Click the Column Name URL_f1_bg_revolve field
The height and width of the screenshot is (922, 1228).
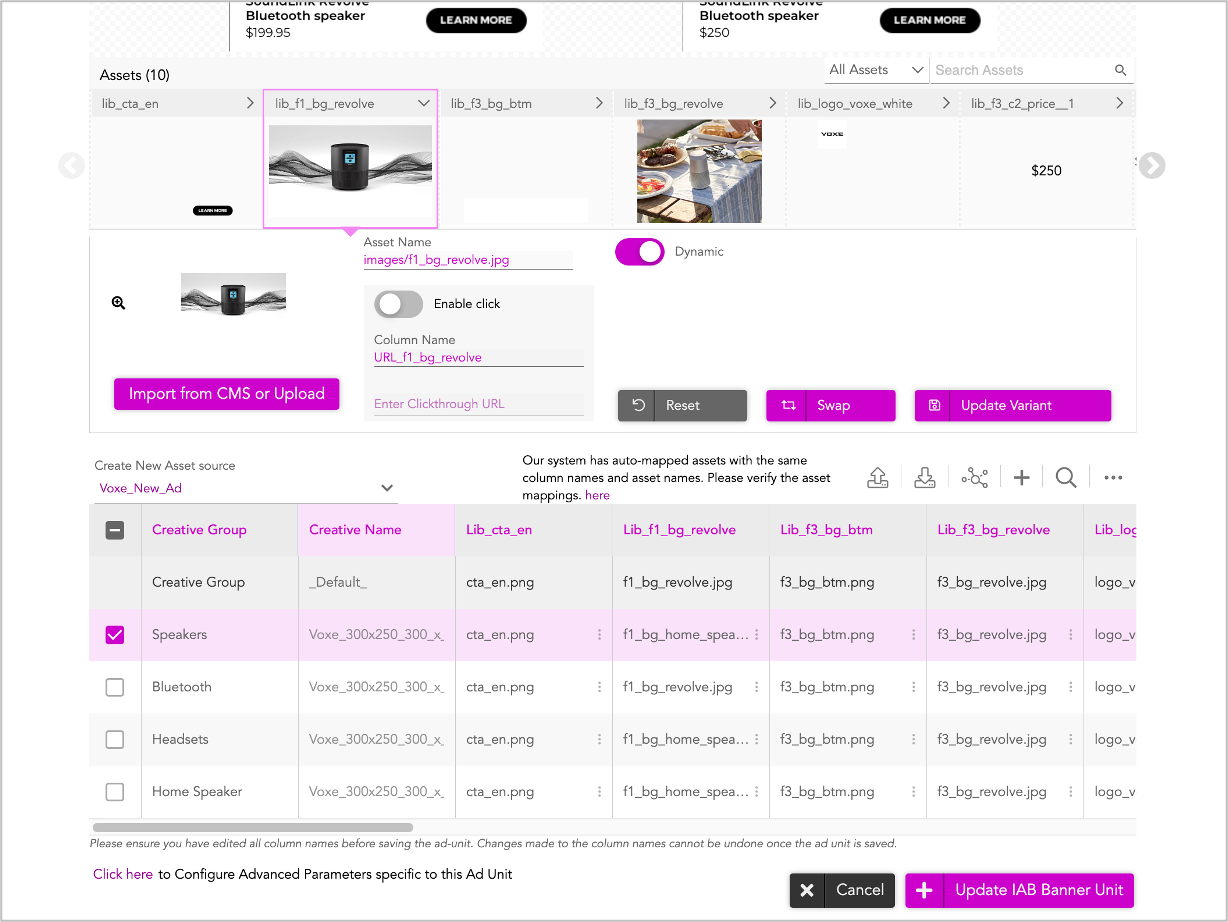pos(478,357)
